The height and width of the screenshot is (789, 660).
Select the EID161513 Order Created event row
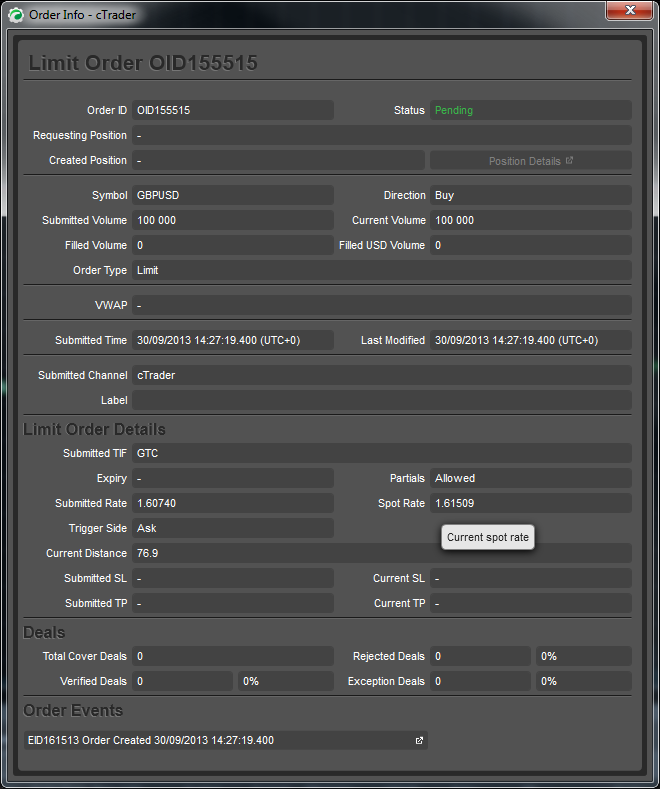226,741
